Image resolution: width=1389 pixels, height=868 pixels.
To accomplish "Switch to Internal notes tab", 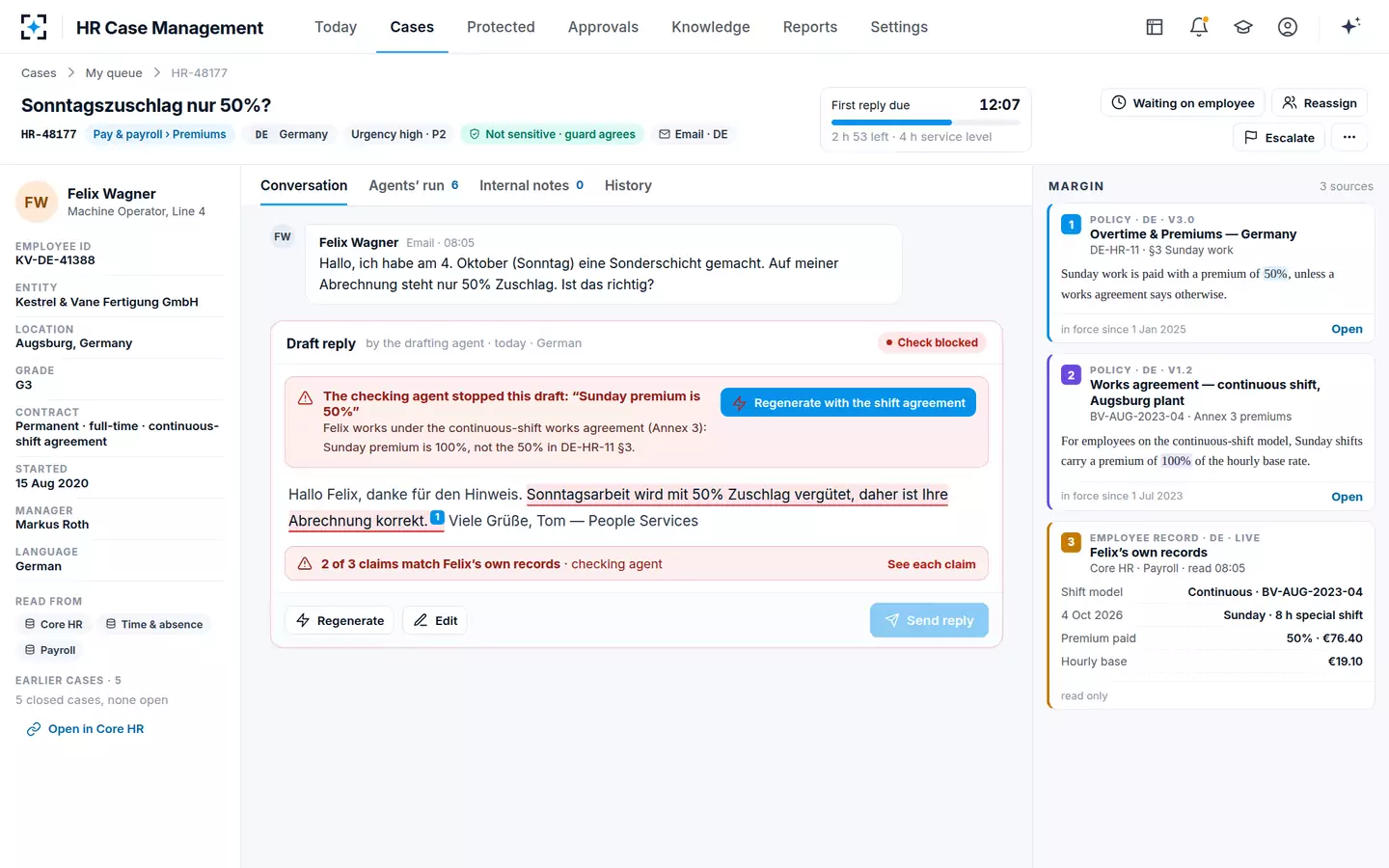I will (x=531, y=185).
